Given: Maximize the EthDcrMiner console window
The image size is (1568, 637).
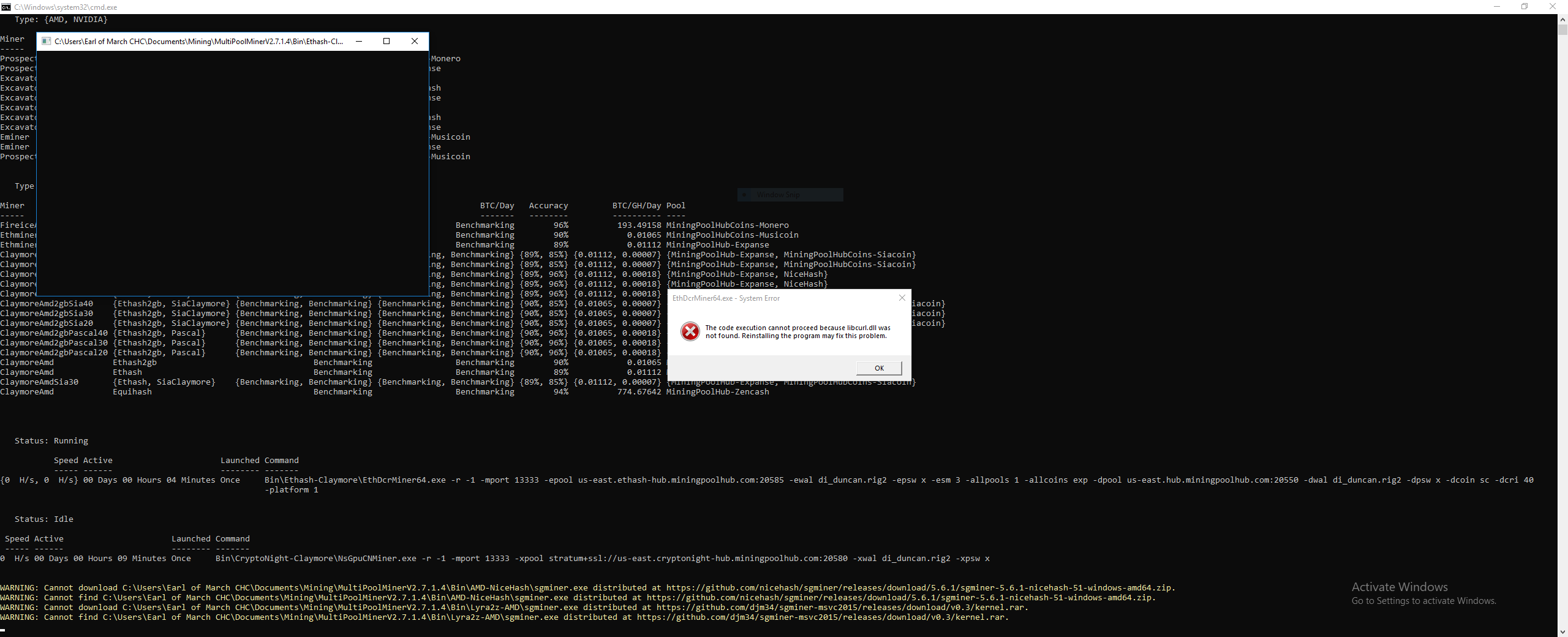Looking at the screenshot, I should pos(386,41).
